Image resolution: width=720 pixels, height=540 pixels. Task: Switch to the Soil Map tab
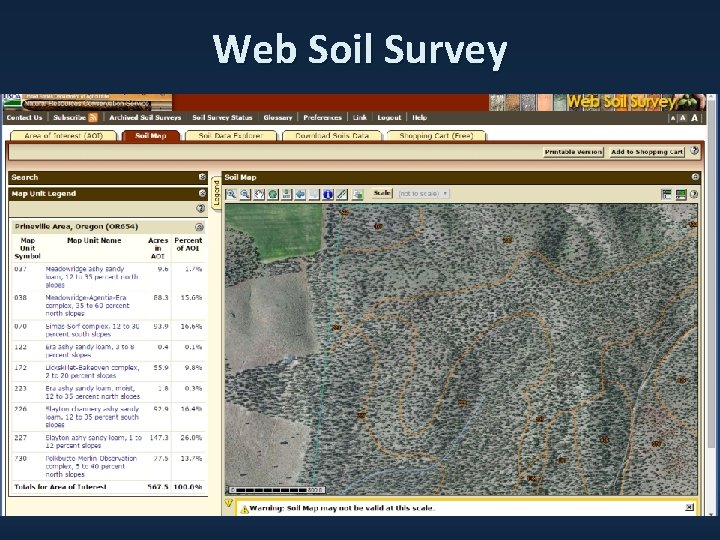151,136
